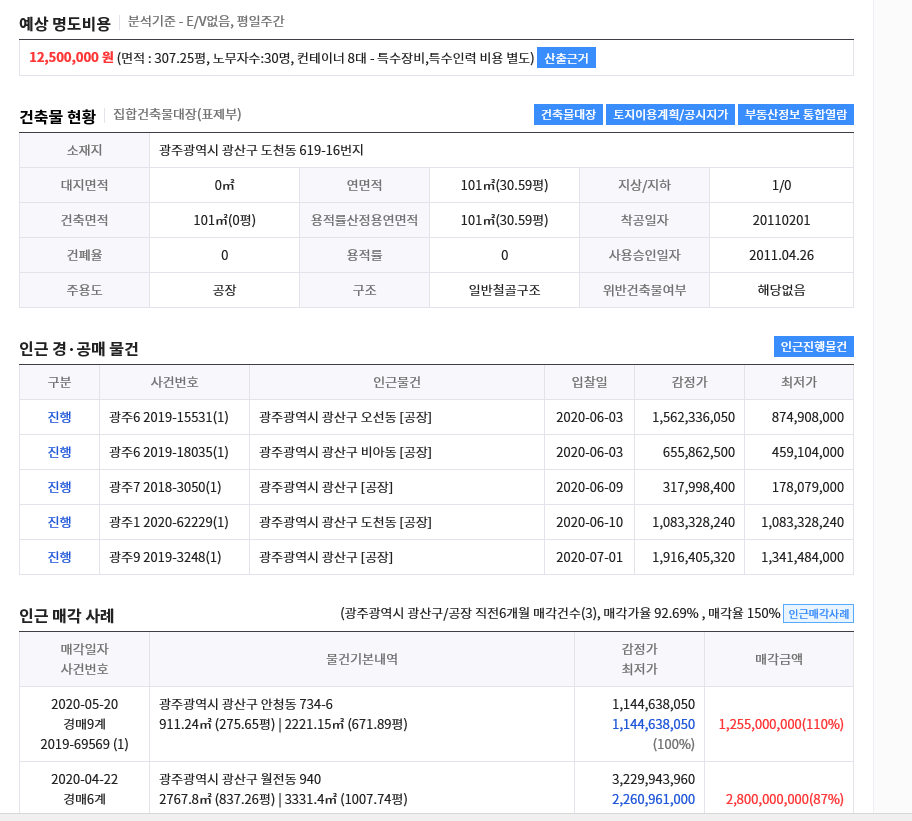912x821 pixels.
Task: Click sale amount 2,800,000,000(87%)
Action: [x=785, y=799]
